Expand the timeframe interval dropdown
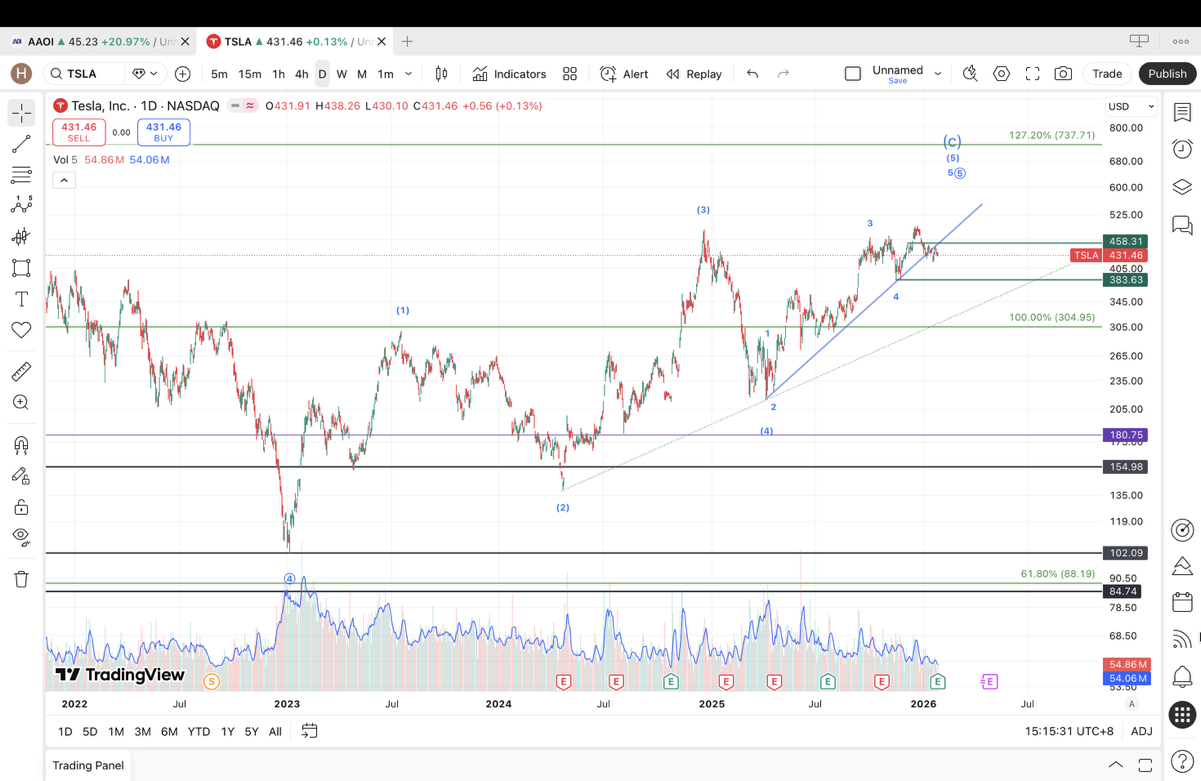The image size is (1201, 781). (408, 74)
